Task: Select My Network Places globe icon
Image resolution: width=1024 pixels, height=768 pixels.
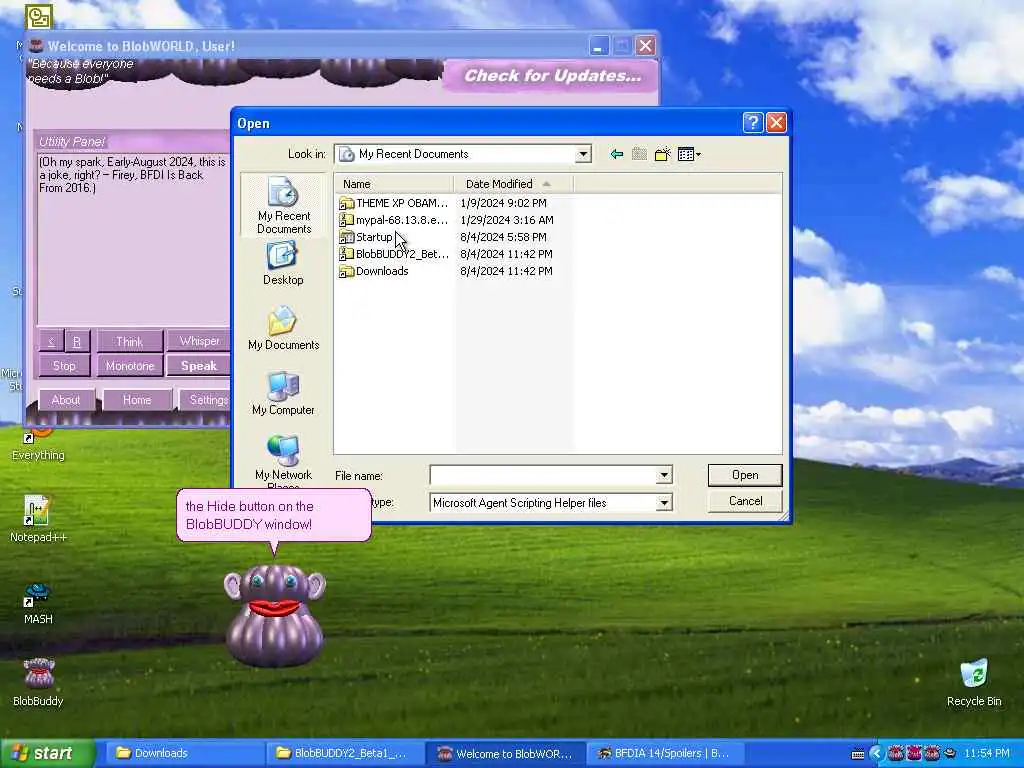Action: (283, 451)
